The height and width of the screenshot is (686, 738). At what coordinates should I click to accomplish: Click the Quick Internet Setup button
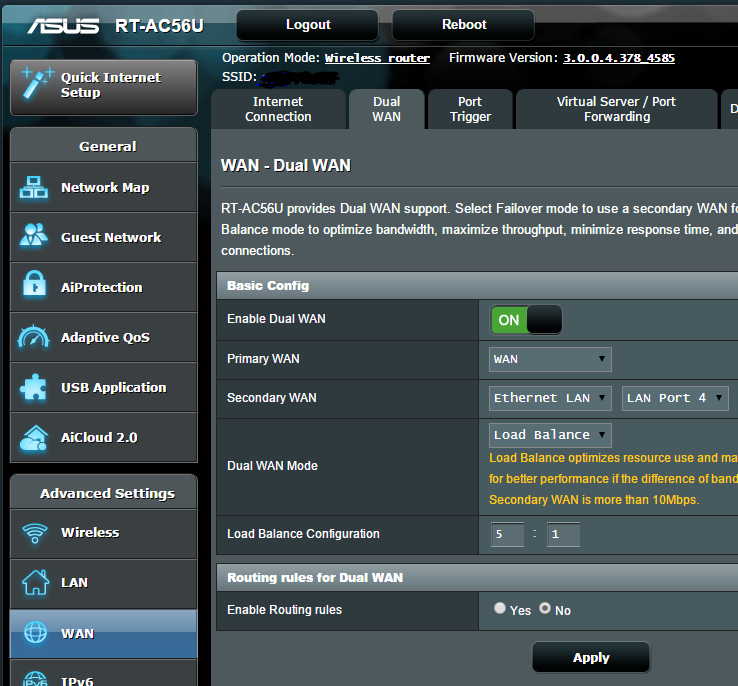(x=104, y=87)
